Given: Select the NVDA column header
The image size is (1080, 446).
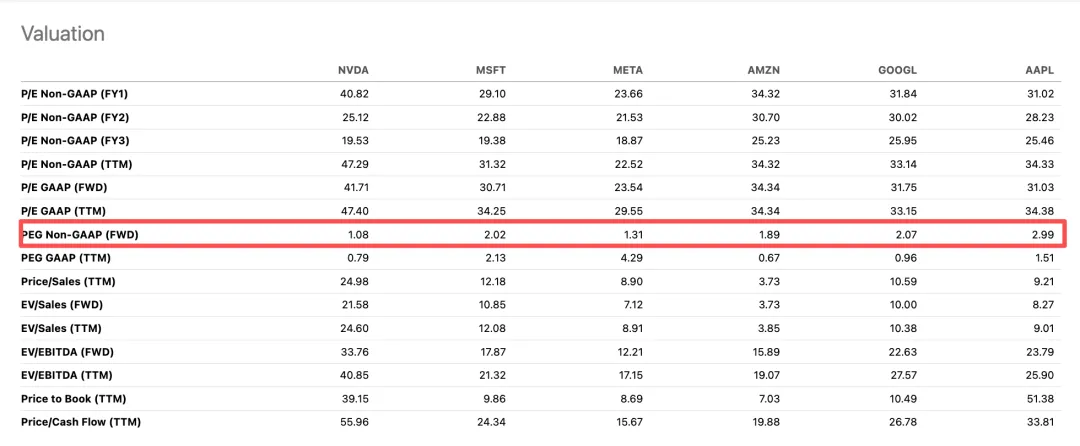Looking at the screenshot, I should [354, 71].
